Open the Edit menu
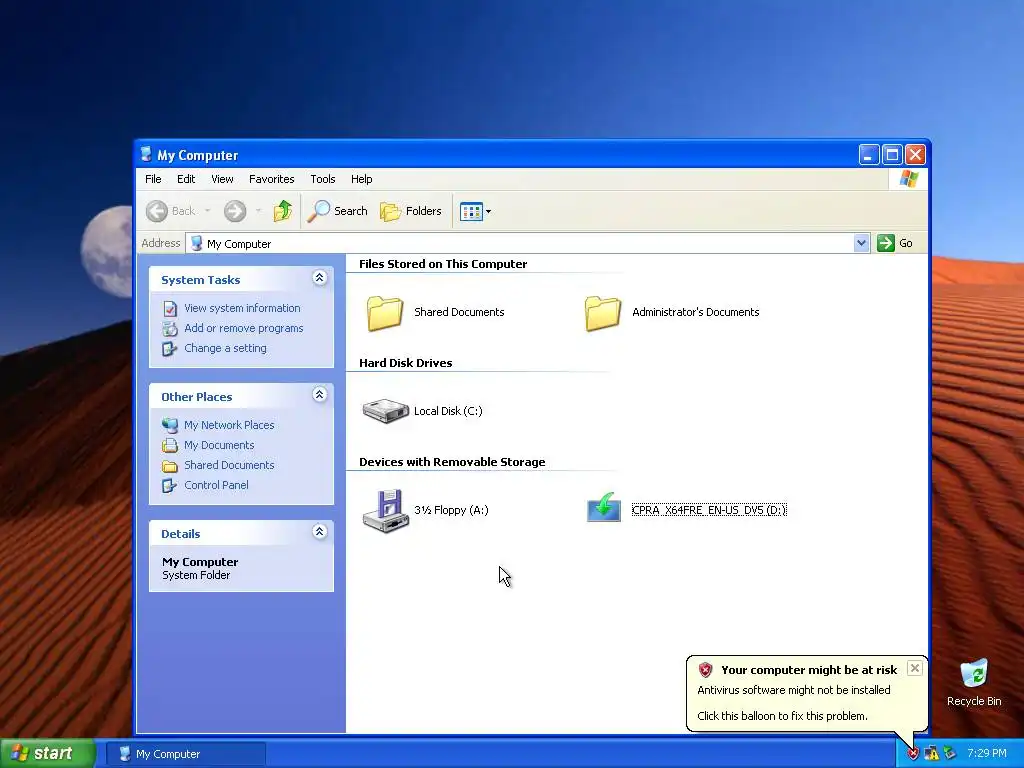Image resolution: width=1024 pixels, height=768 pixels. pos(186,179)
